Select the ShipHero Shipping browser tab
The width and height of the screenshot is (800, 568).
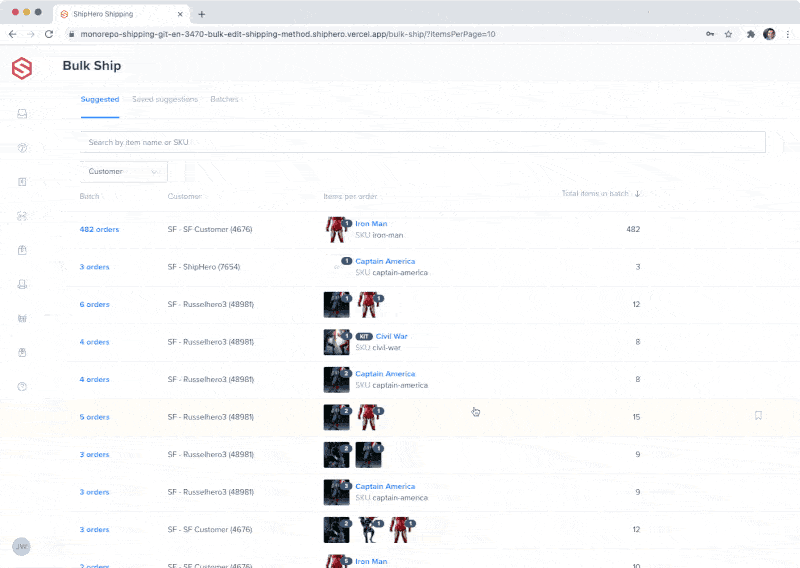pyautogui.click(x=121, y=14)
